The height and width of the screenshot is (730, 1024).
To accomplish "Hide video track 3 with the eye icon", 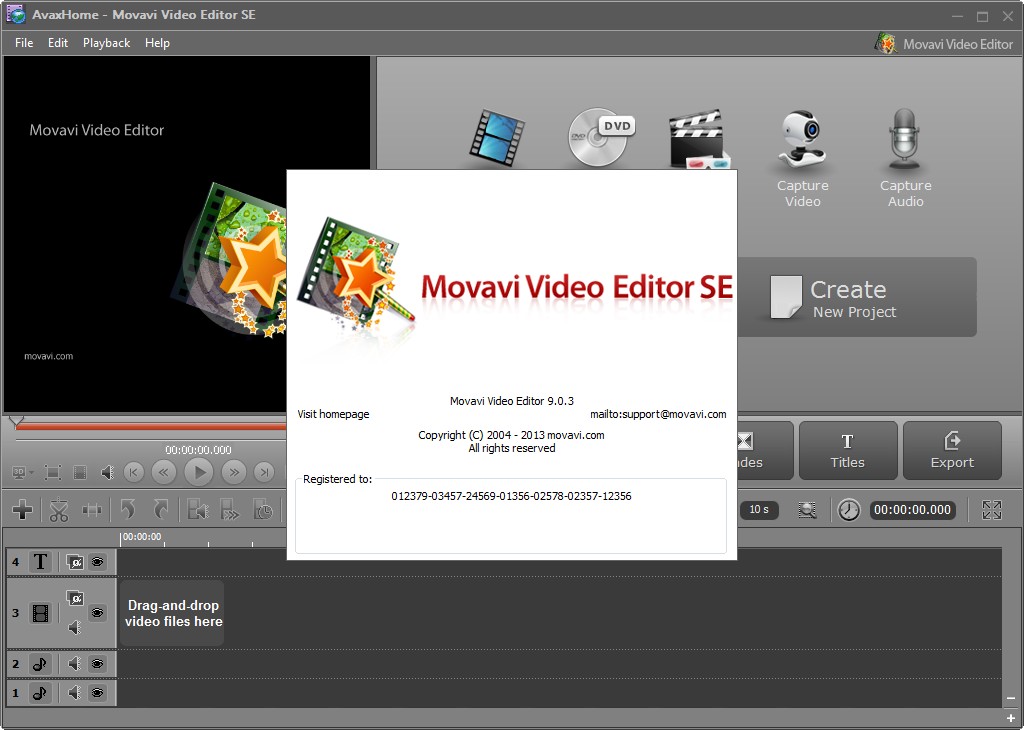I will [97, 612].
